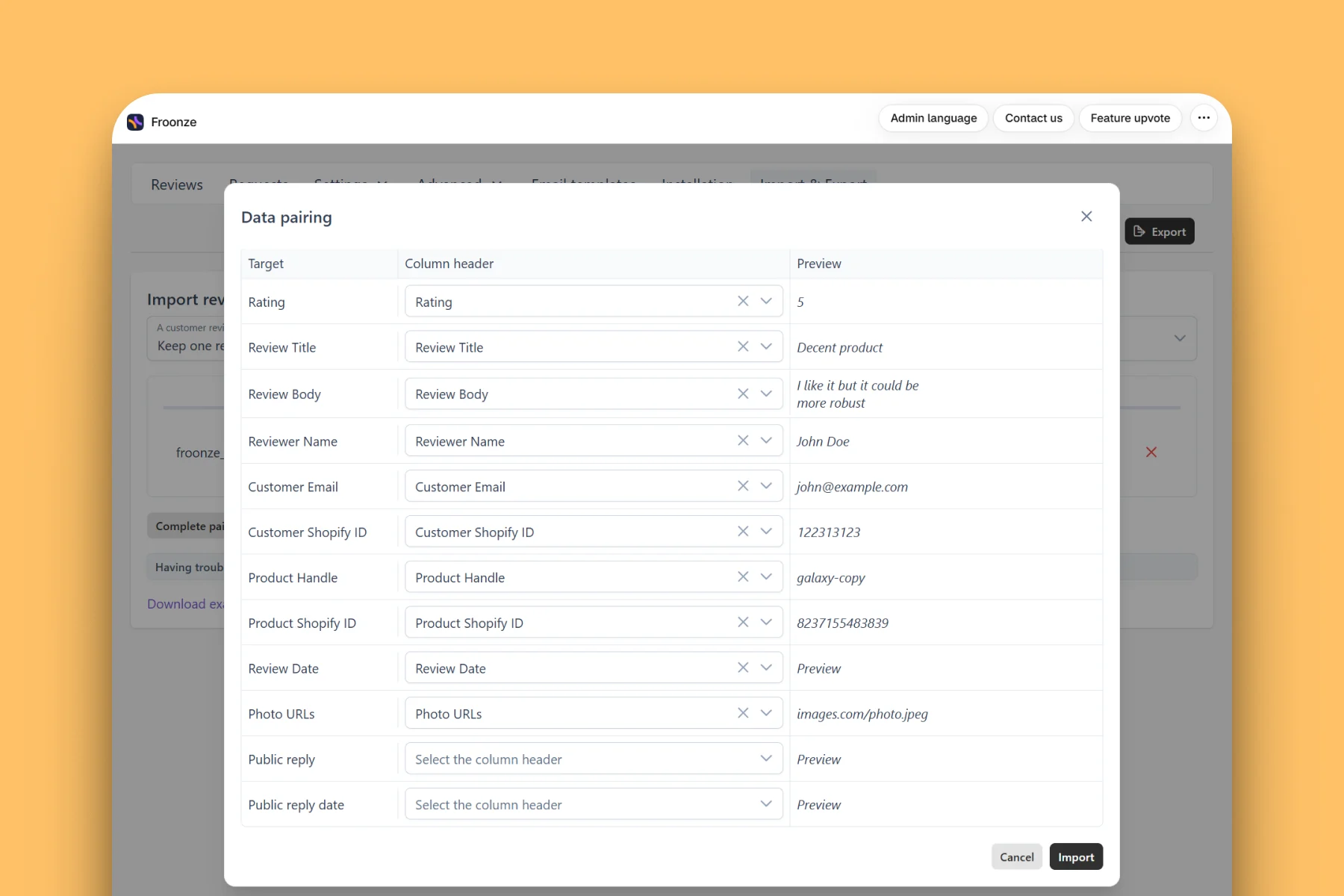Image resolution: width=1344 pixels, height=896 pixels.
Task: Remove the uploaded froonze file with red X
Action: click(x=1151, y=452)
